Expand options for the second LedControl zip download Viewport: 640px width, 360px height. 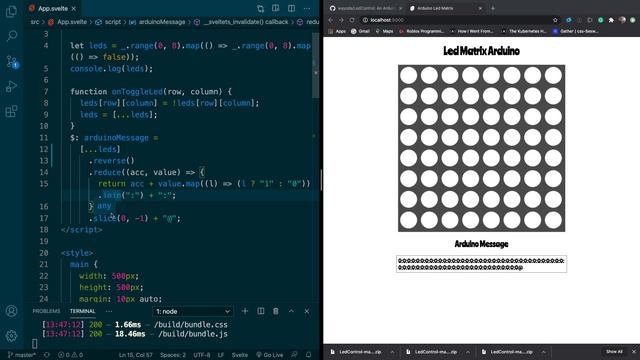468,352
